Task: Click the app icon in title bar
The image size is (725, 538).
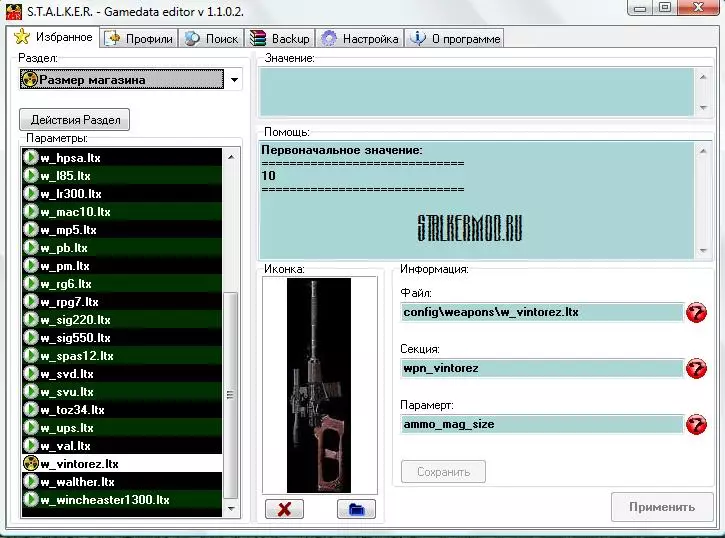Action: (14, 12)
